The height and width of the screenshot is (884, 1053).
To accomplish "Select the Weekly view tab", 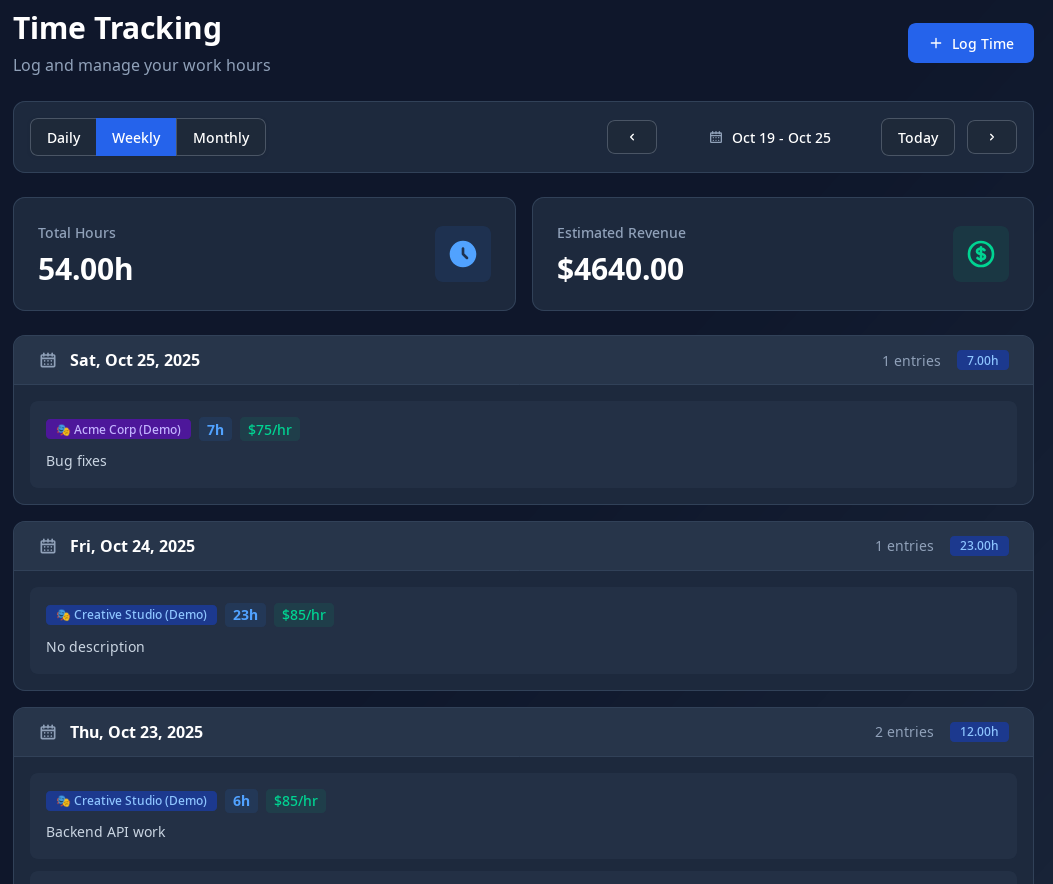I will coord(136,137).
